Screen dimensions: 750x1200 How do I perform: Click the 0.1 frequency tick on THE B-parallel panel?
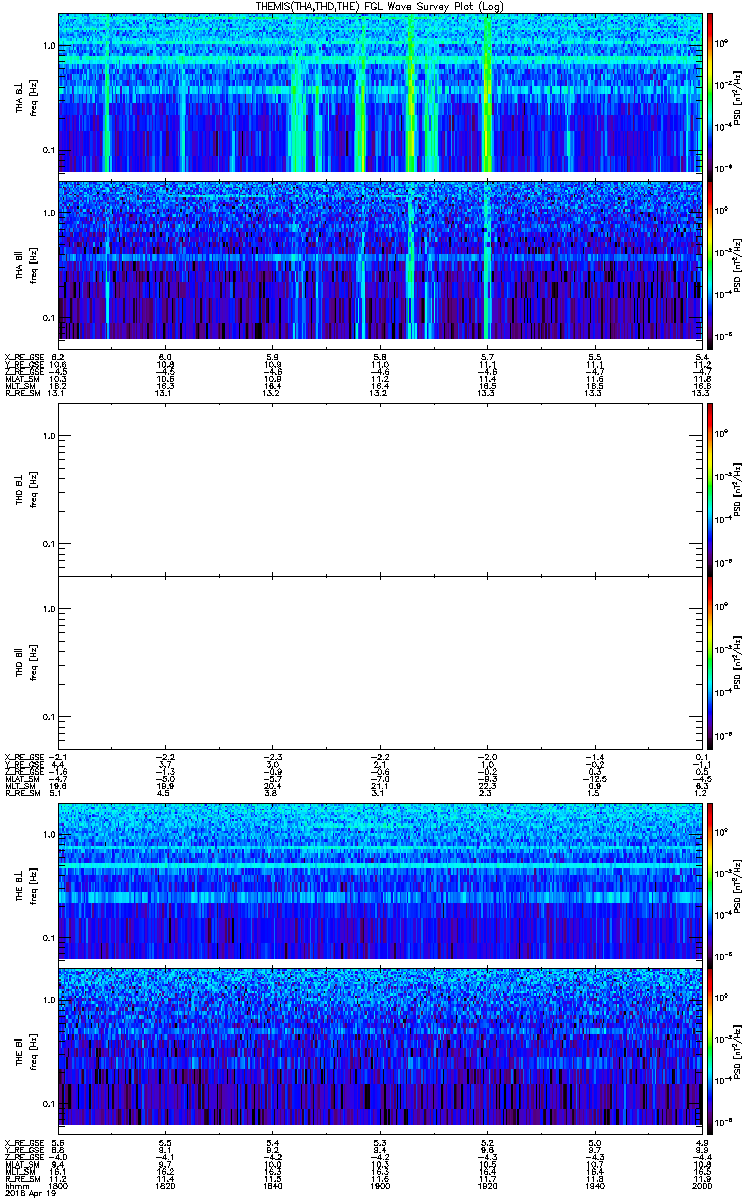[x=48, y=1103]
